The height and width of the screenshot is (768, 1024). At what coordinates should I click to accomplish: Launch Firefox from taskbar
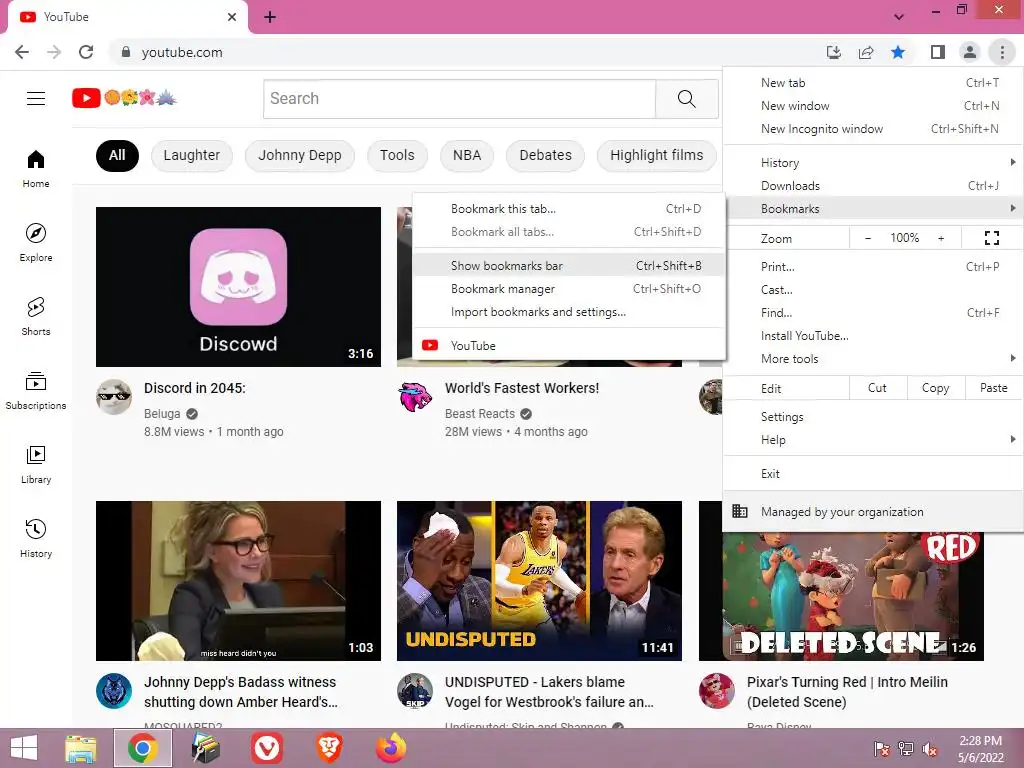click(391, 748)
